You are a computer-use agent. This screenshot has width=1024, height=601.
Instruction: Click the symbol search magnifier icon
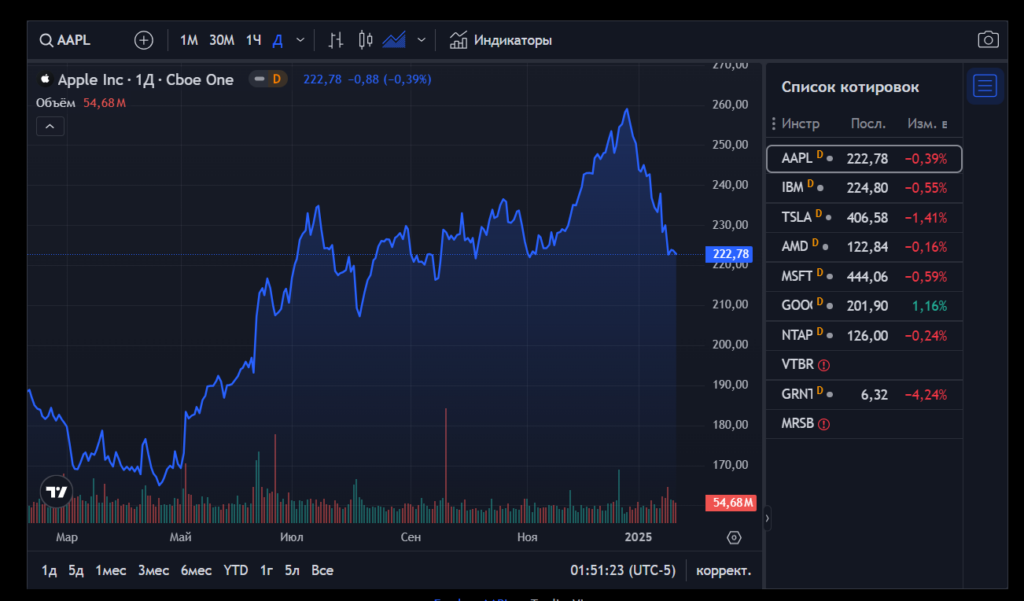click(46, 40)
